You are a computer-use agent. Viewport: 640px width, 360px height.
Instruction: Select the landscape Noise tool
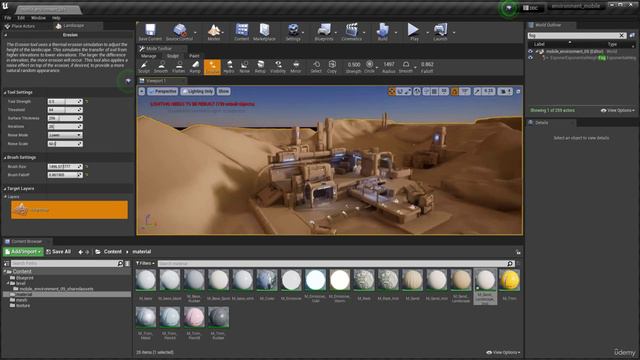244,67
